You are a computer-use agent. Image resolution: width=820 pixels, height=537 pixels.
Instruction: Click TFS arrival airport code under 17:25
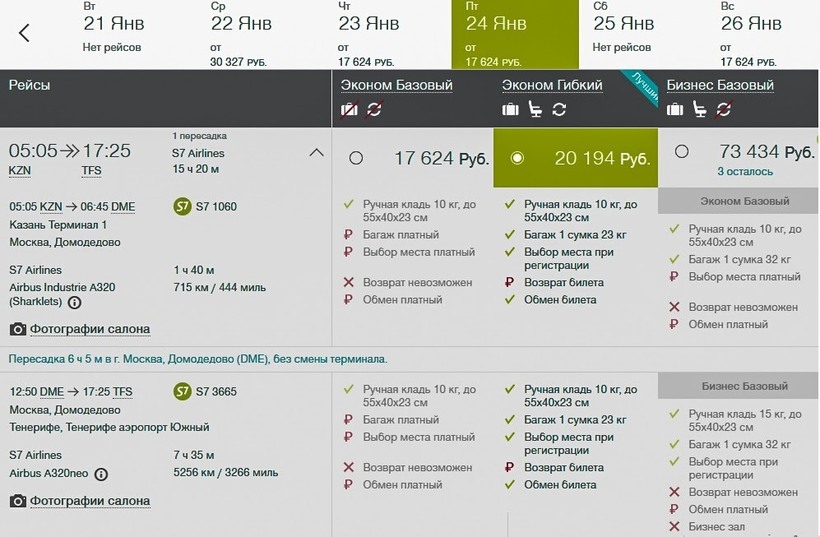[x=91, y=171]
